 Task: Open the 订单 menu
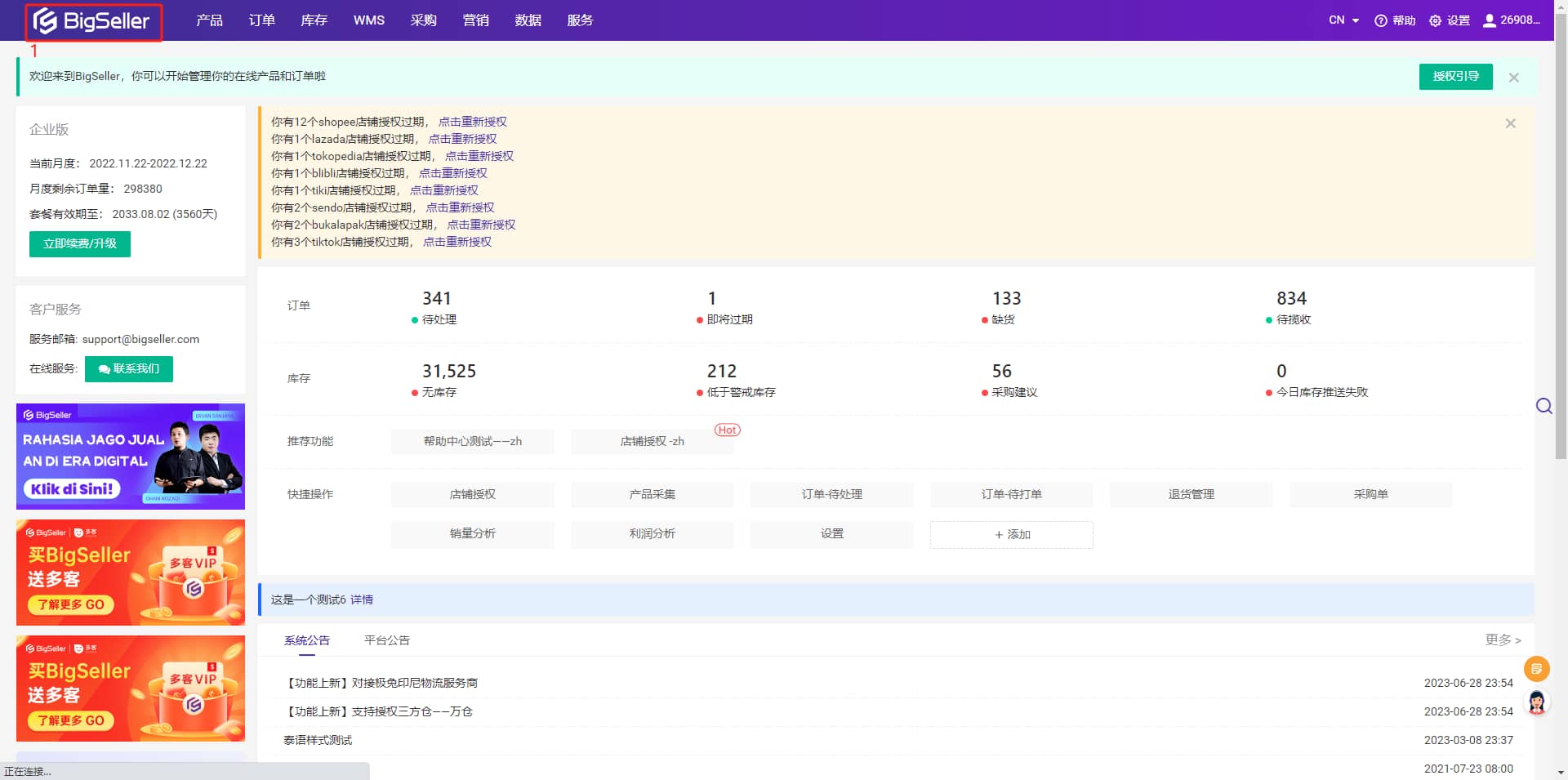(x=261, y=20)
